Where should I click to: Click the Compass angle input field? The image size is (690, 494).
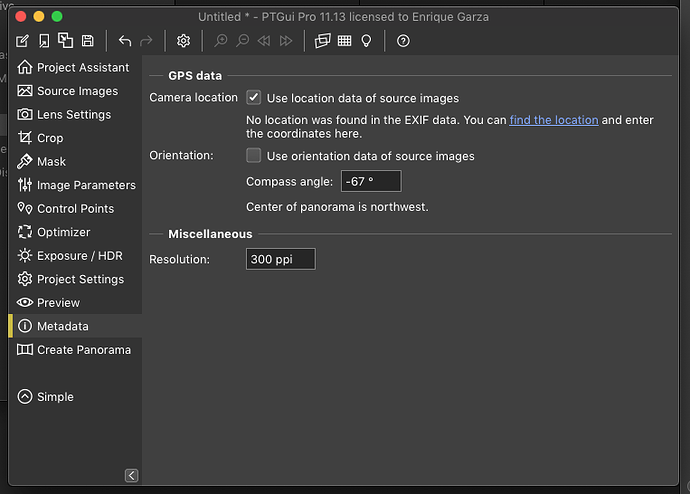click(x=370, y=182)
